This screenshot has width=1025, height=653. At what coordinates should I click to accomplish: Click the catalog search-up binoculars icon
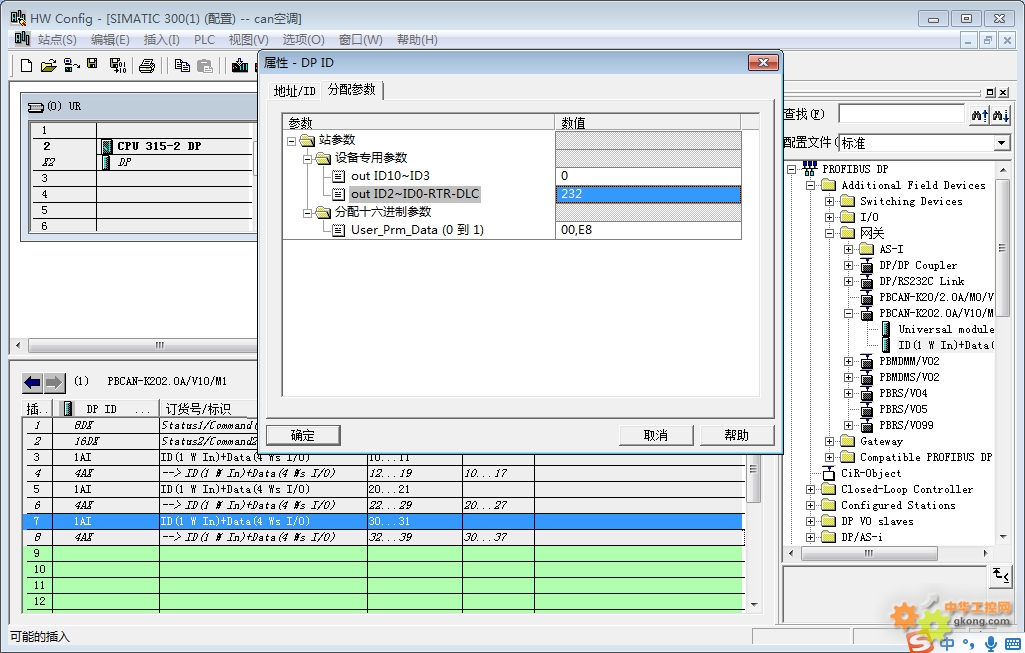[979, 114]
